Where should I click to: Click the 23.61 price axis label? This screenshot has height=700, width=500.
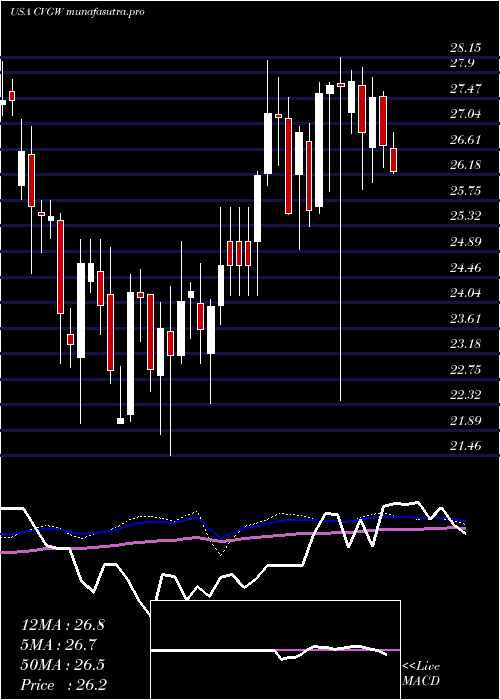[466, 318]
